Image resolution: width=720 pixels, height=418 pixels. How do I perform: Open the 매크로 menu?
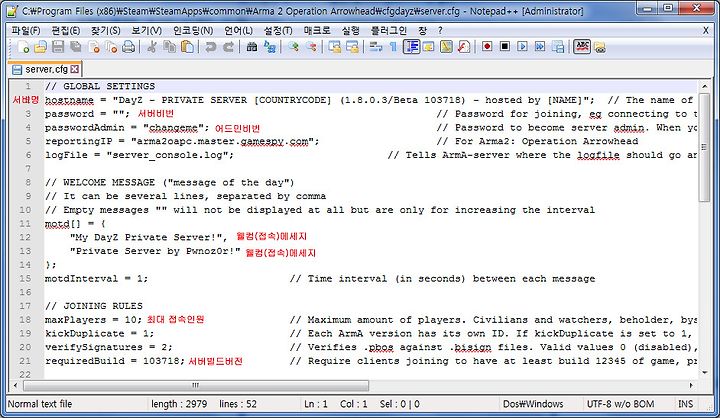pyautogui.click(x=317, y=31)
